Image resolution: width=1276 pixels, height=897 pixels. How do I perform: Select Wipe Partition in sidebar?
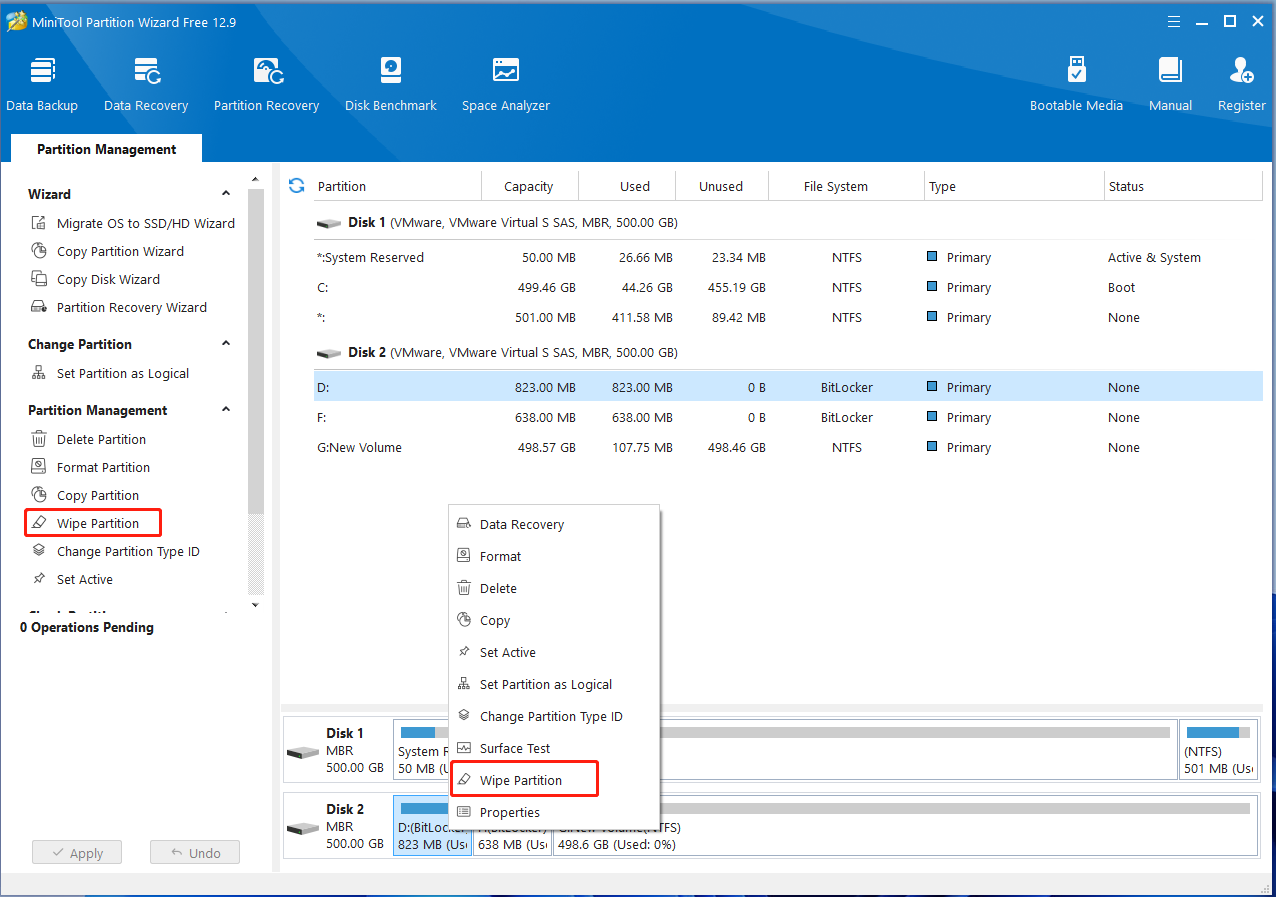[93, 523]
